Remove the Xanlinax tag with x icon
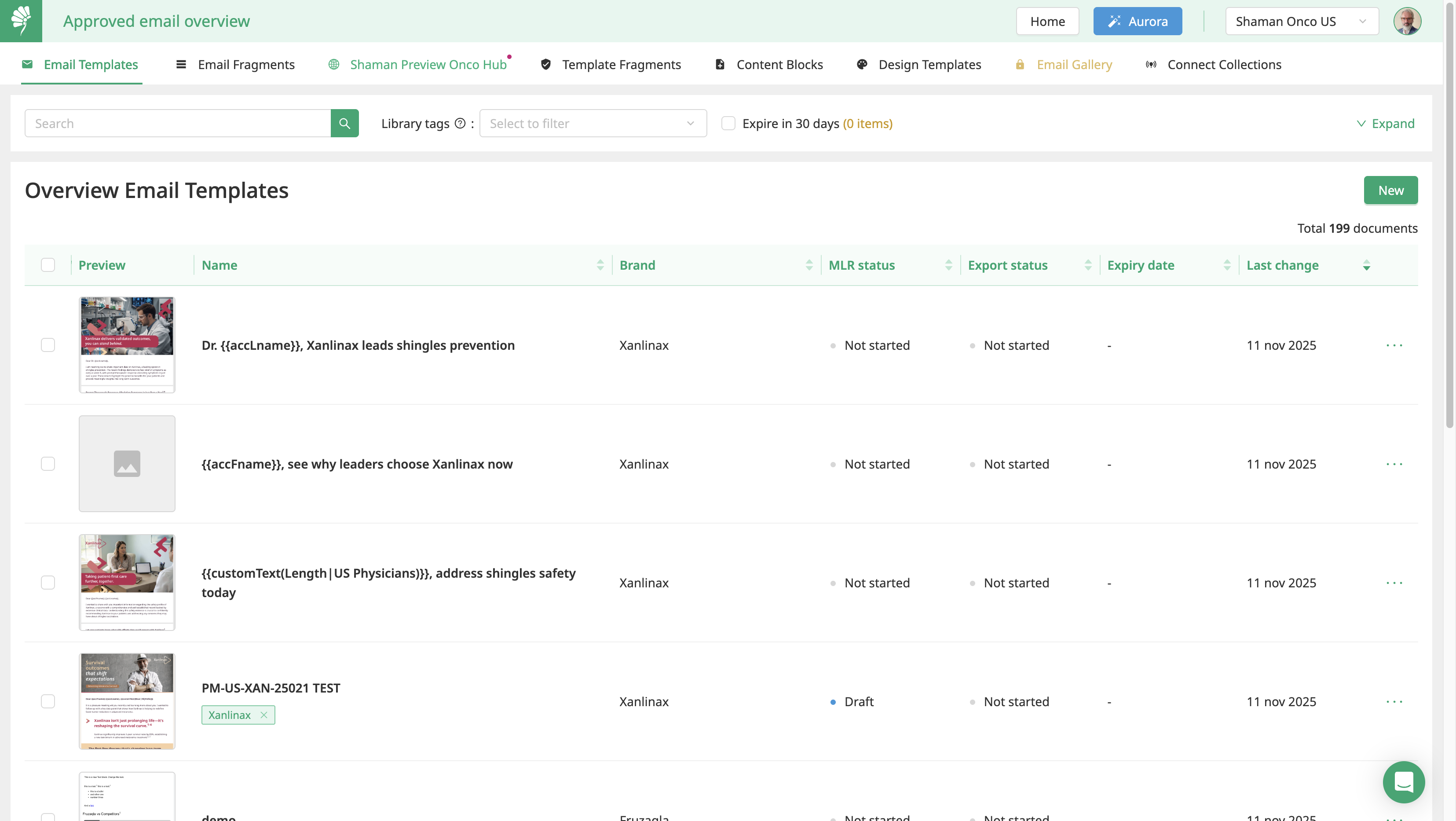Viewport: 1456px width, 821px height. coord(264,715)
